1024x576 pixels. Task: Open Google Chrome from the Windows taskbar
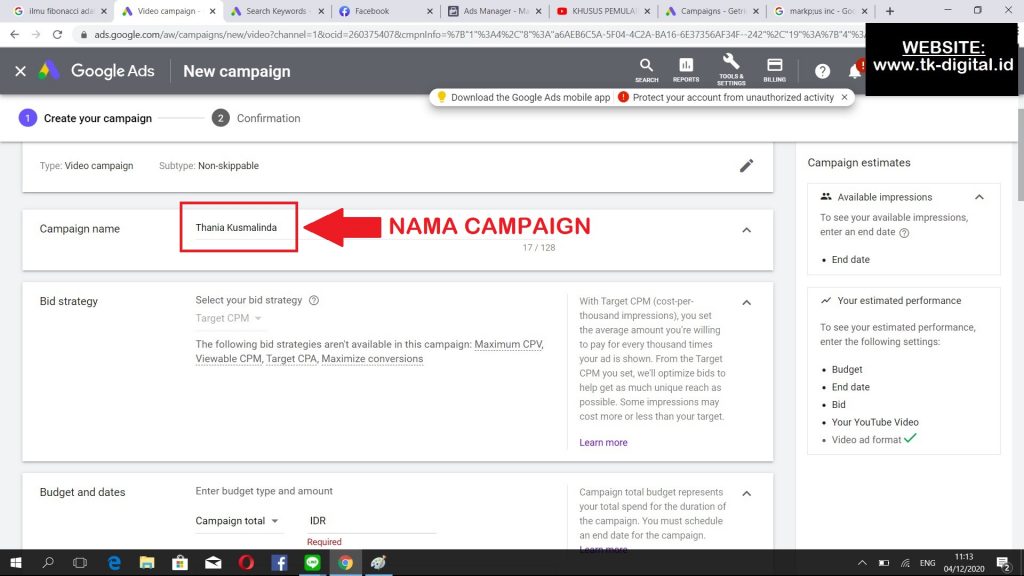coord(344,563)
